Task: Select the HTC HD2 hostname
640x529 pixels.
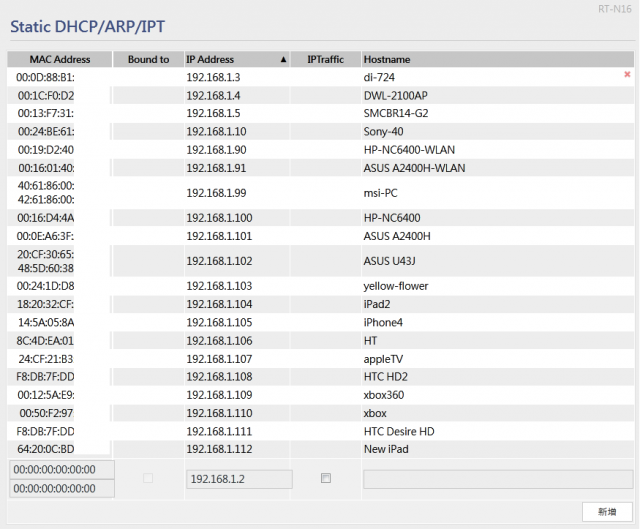Action: point(386,376)
